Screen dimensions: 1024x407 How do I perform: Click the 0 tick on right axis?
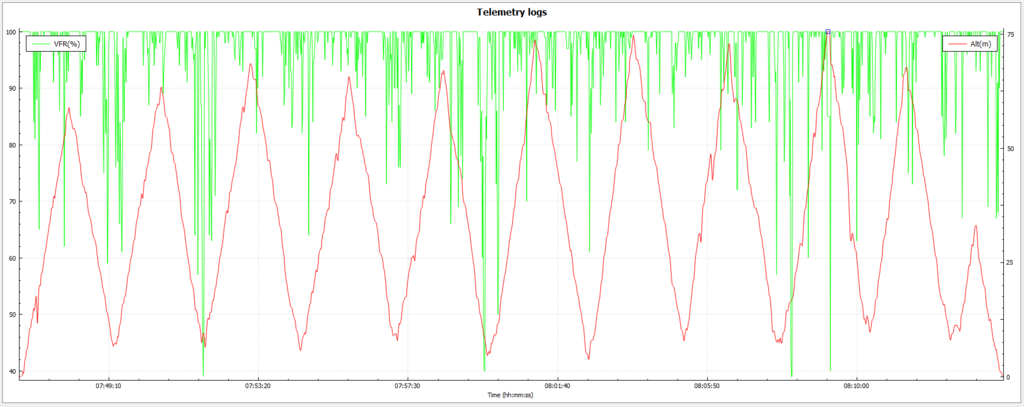pos(1010,377)
